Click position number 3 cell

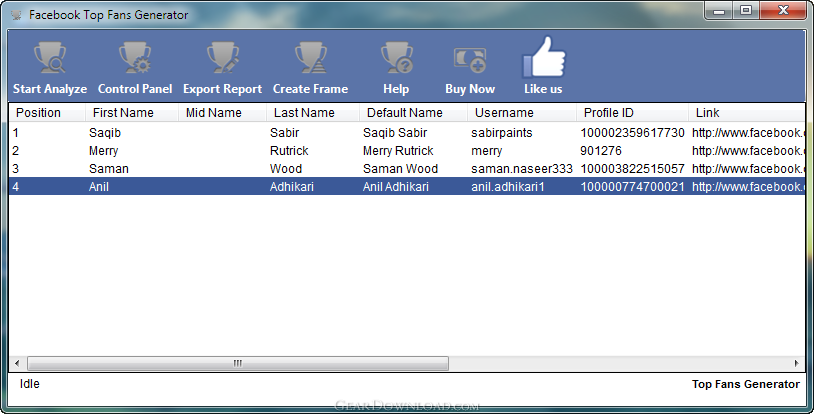[16, 169]
